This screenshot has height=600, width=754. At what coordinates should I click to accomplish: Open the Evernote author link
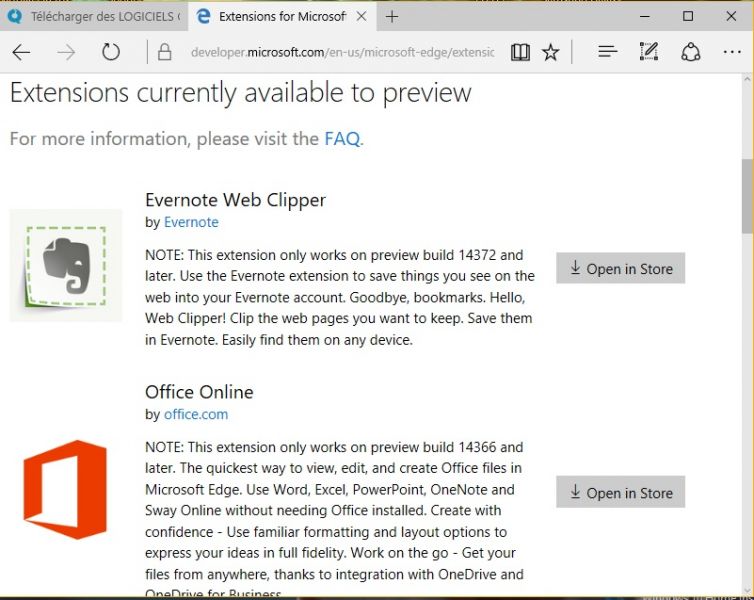[x=191, y=222]
